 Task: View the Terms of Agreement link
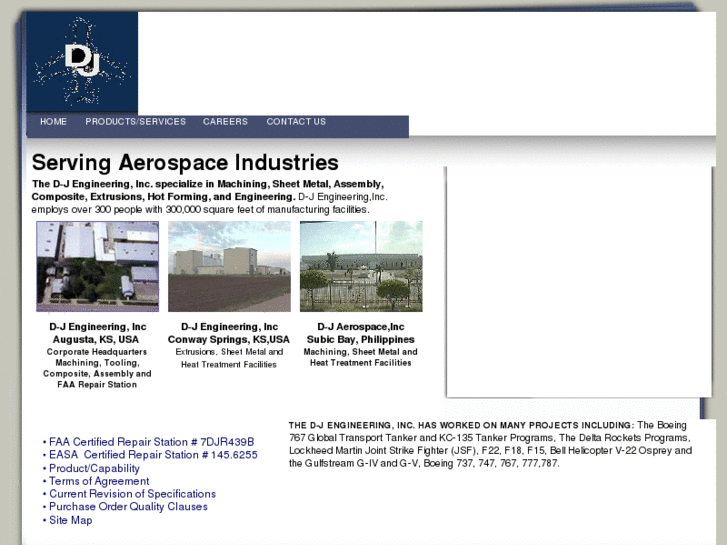[x=99, y=481]
